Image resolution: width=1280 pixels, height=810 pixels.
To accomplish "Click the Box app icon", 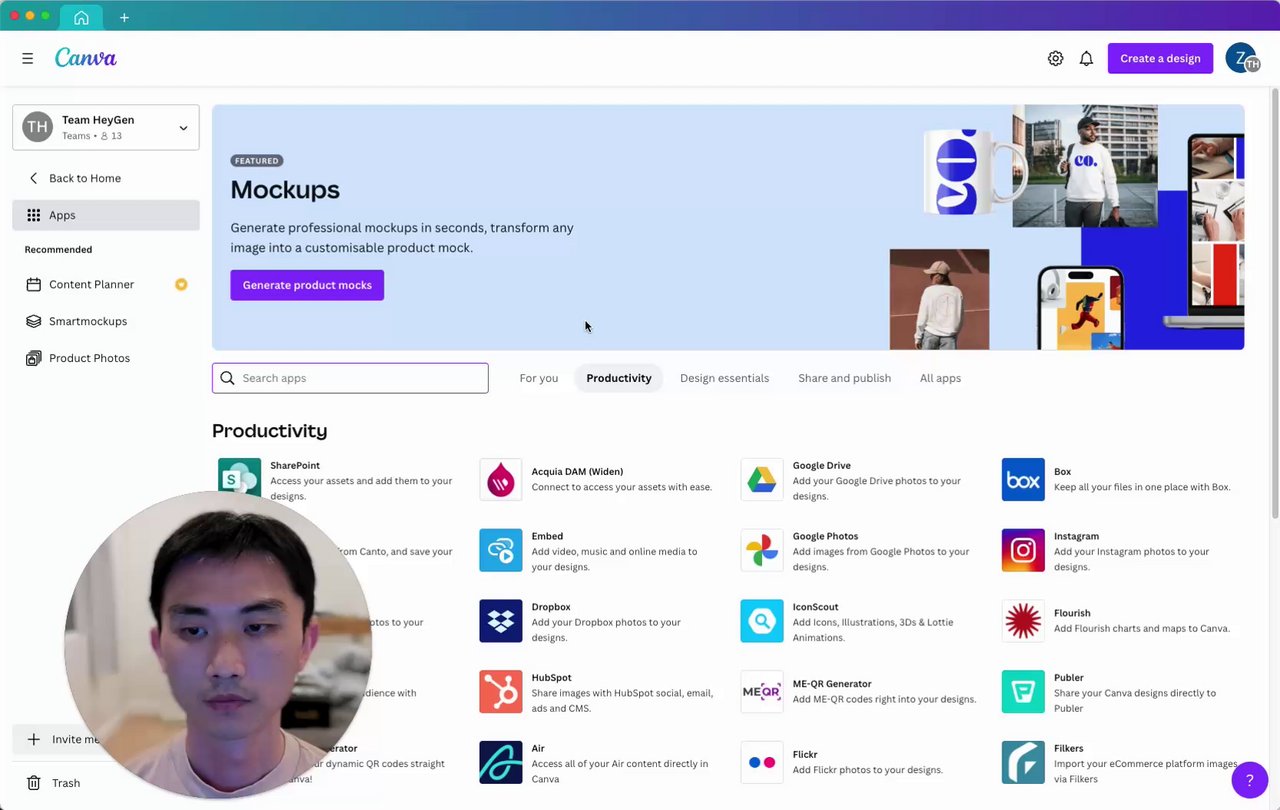I will click(x=1022, y=479).
